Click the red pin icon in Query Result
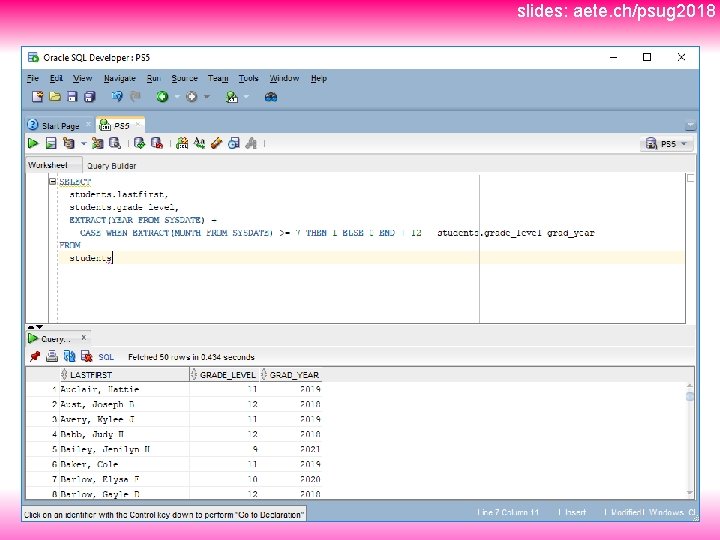Image resolution: width=720 pixels, height=540 pixels. (34, 356)
